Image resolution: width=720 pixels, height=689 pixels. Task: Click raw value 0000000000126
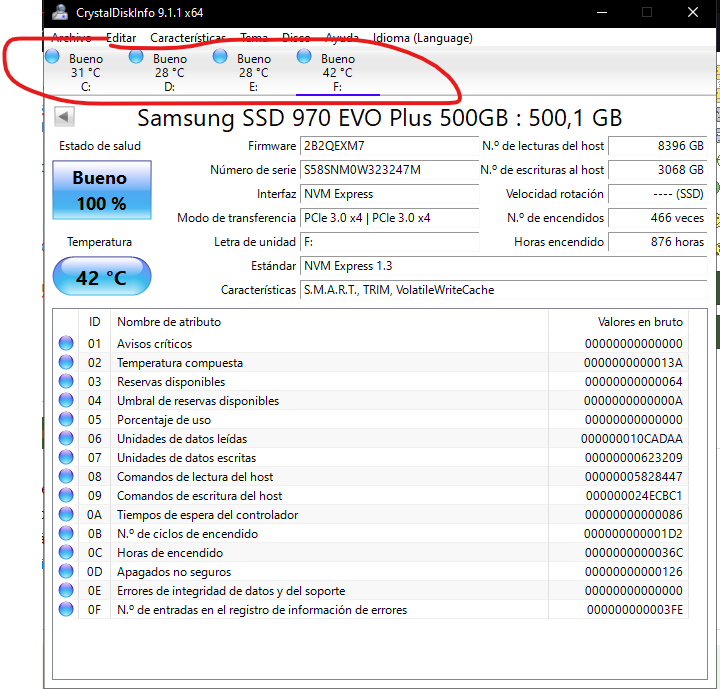point(634,571)
